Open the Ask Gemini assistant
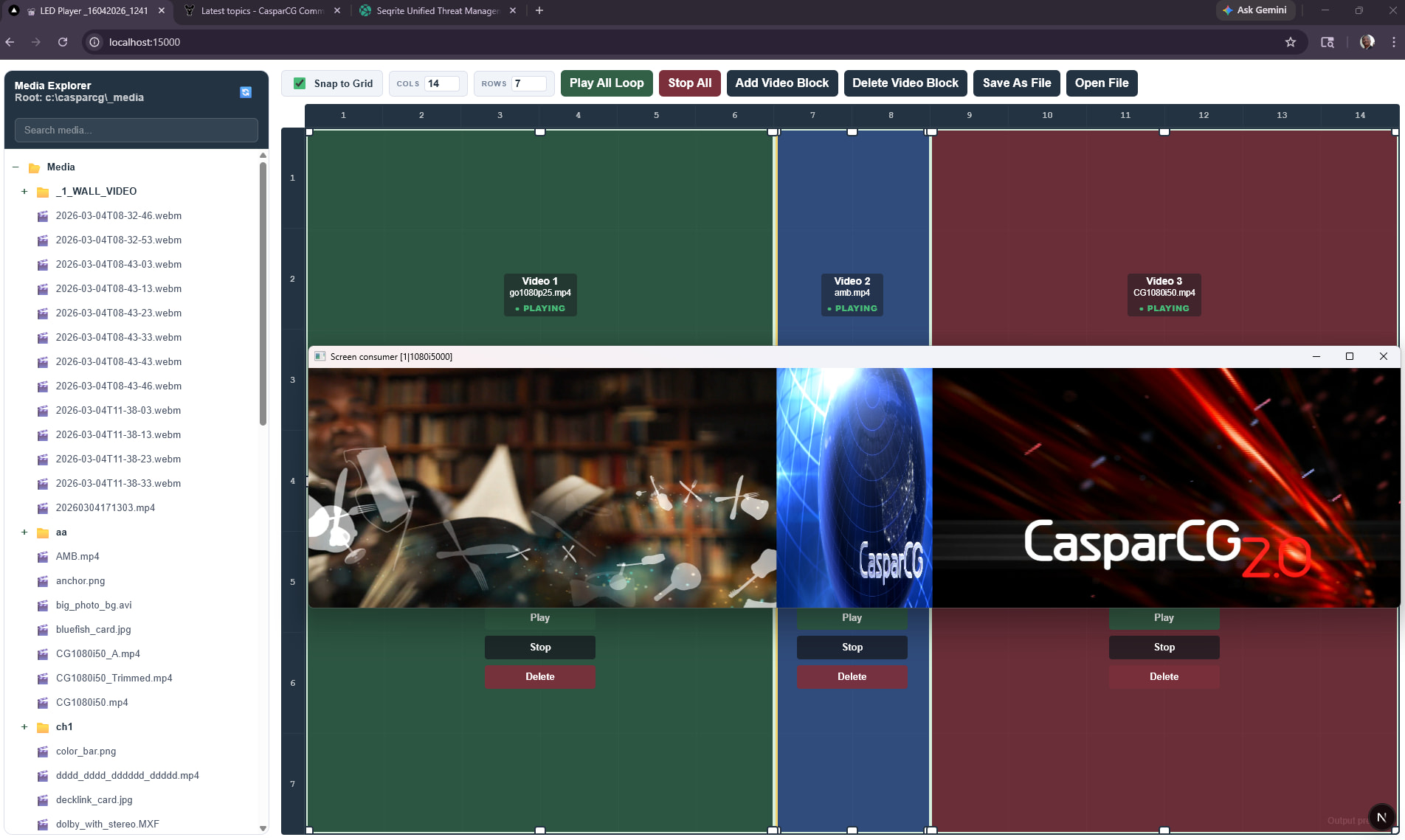The width and height of the screenshot is (1405, 840). [1254, 10]
